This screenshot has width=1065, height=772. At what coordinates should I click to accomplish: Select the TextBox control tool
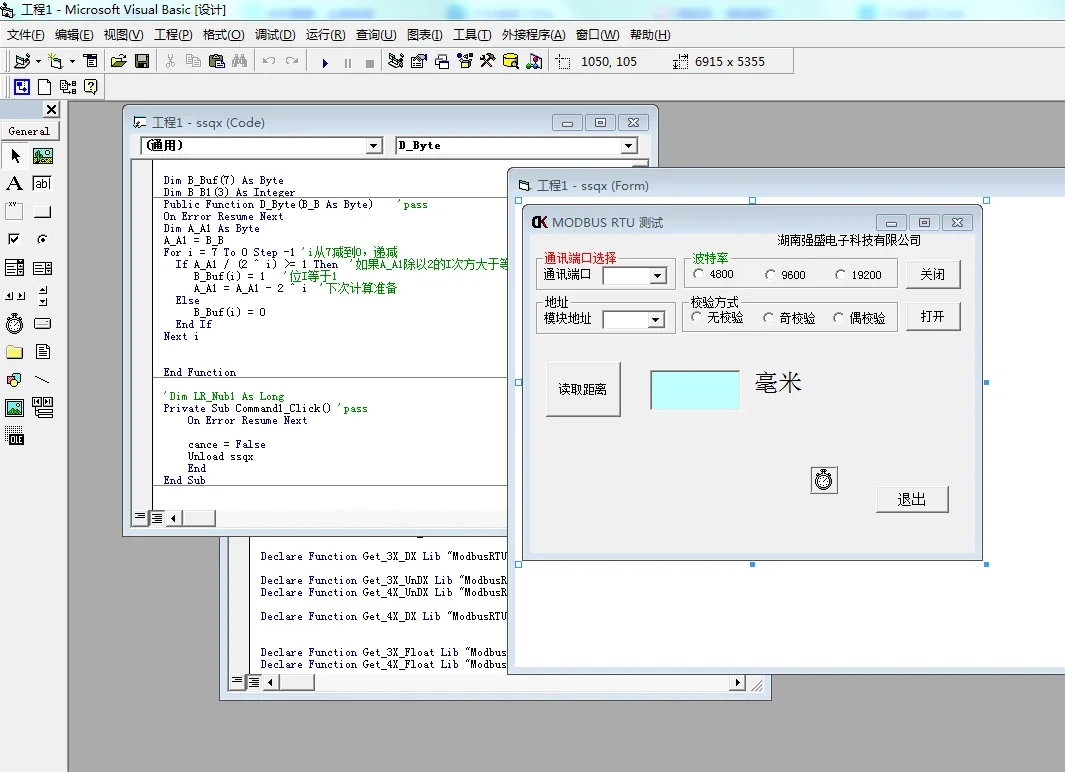coord(43,184)
